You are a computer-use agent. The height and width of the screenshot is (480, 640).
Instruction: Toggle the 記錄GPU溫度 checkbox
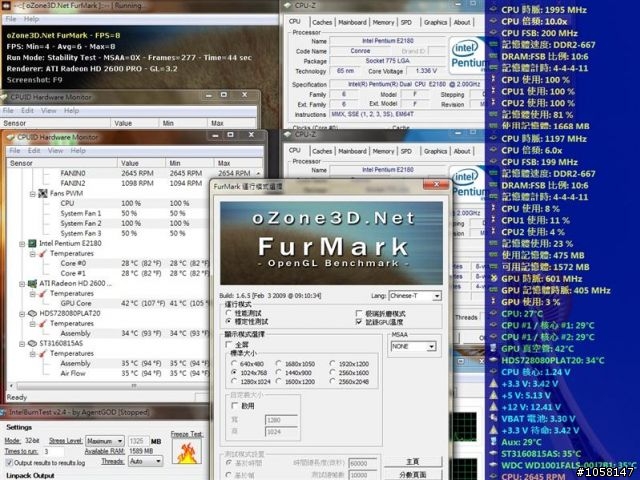point(359,322)
